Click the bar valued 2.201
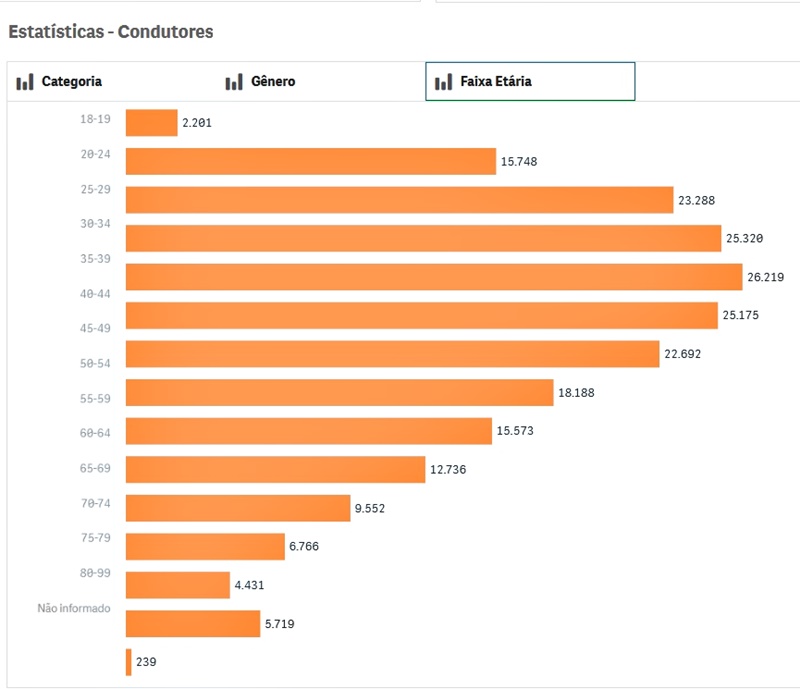This screenshot has width=800, height=689. (x=151, y=123)
